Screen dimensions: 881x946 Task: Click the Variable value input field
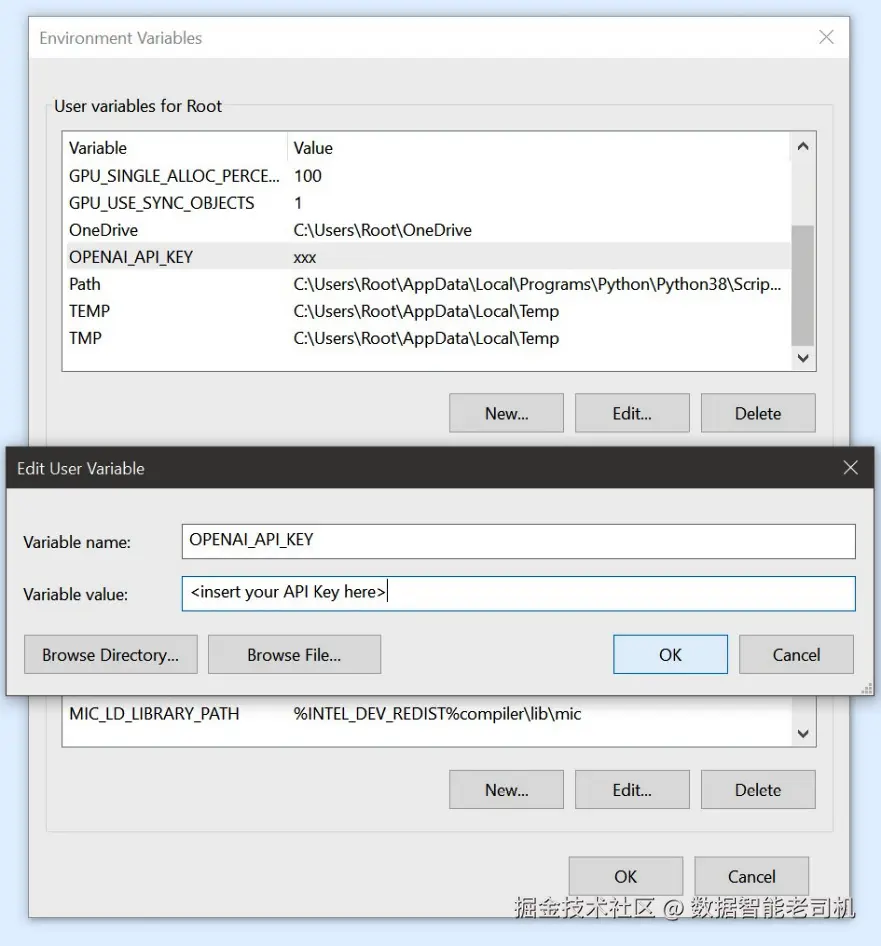[x=518, y=594]
